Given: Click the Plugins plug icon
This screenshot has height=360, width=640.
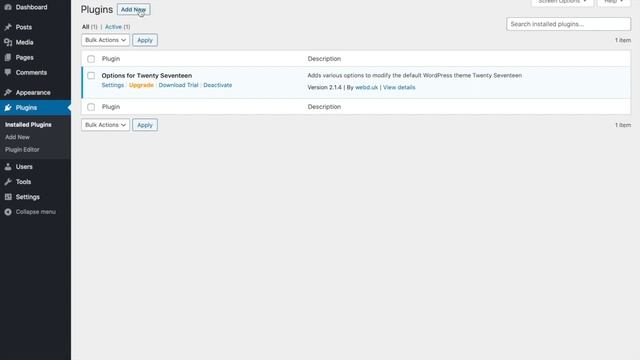Looking at the screenshot, I should coord(8,107).
